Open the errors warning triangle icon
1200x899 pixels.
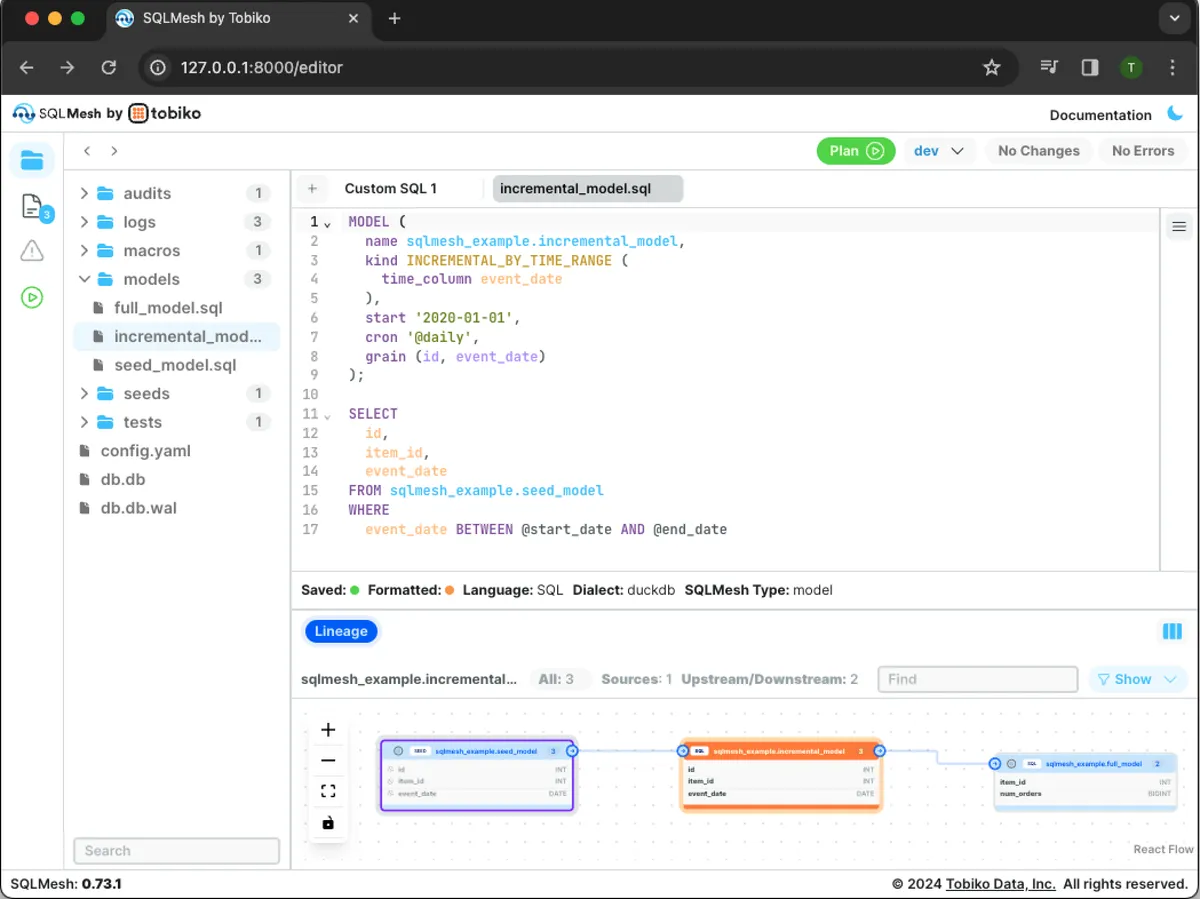(32, 251)
